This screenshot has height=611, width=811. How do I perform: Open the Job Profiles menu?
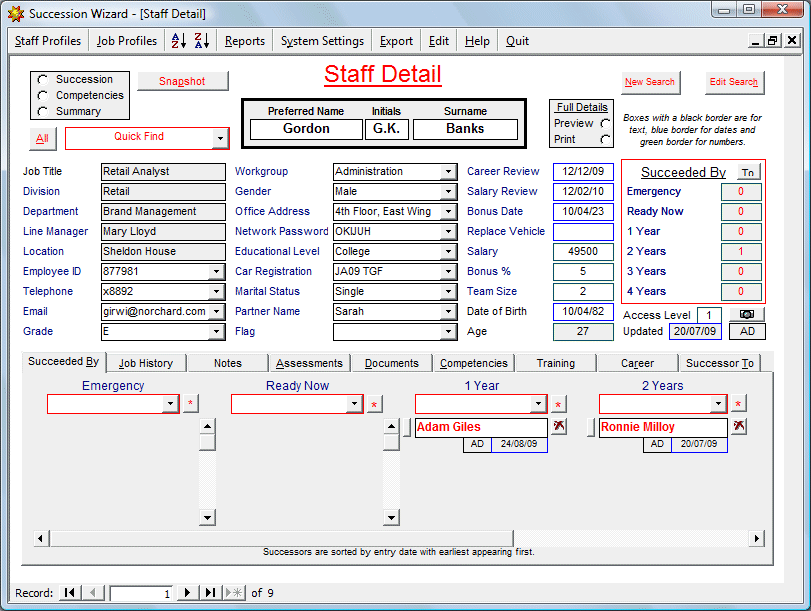point(127,41)
